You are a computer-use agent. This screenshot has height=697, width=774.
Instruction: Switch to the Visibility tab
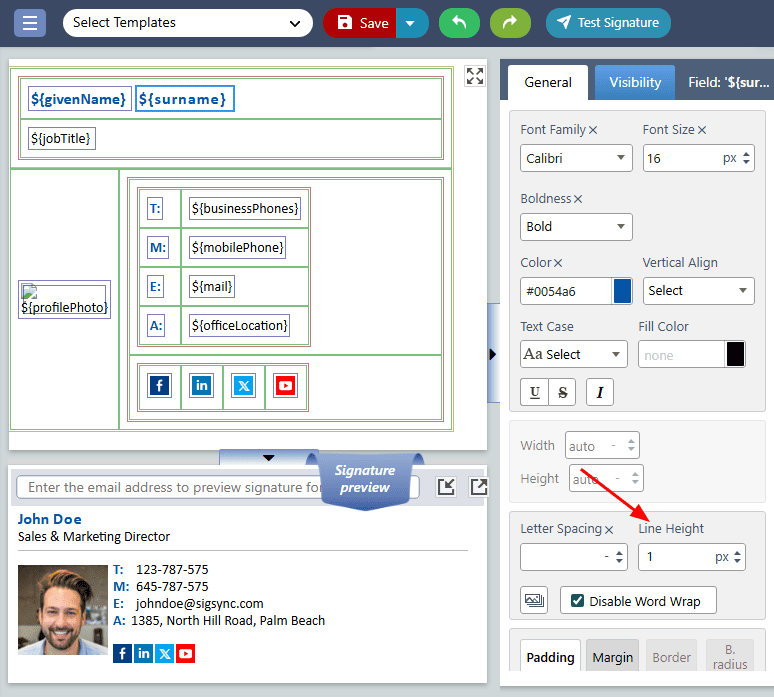click(635, 82)
